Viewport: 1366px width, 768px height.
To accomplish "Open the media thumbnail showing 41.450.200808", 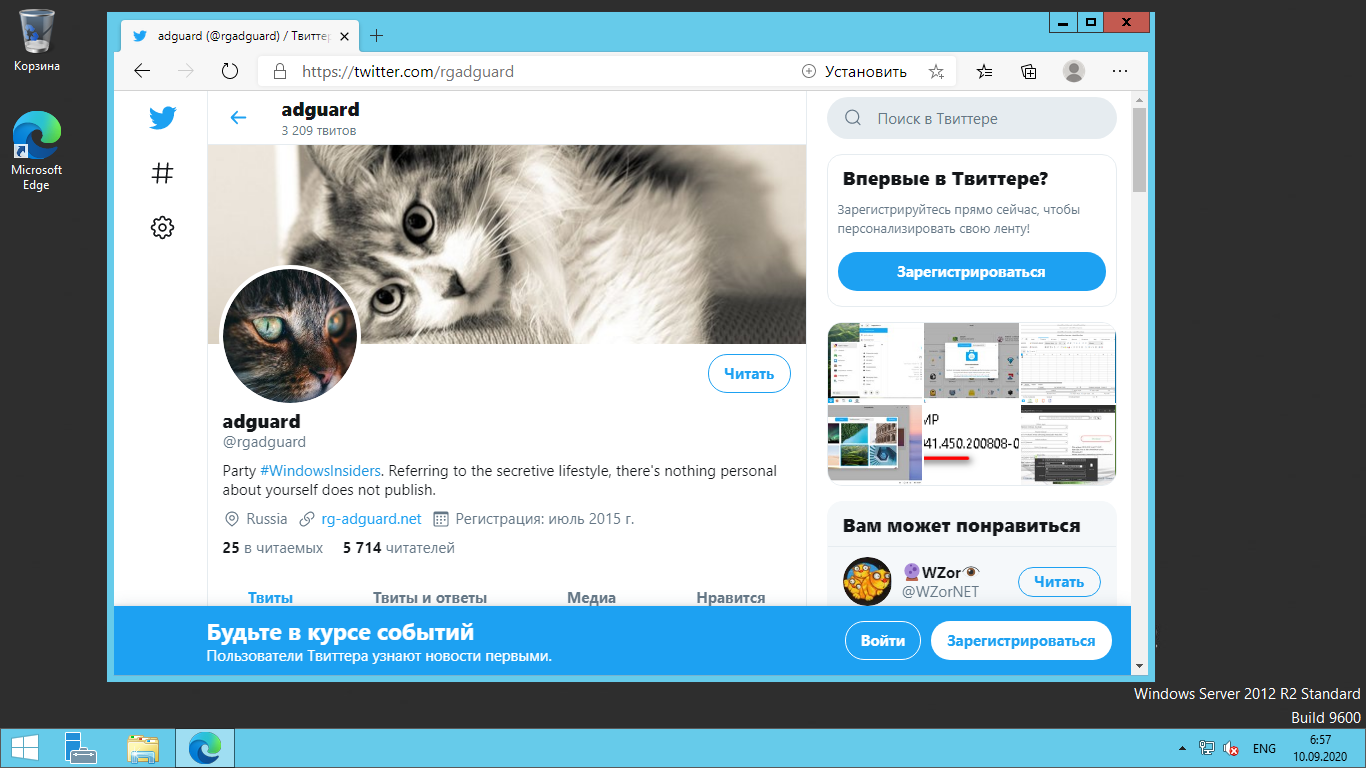I will click(x=970, y=444).
